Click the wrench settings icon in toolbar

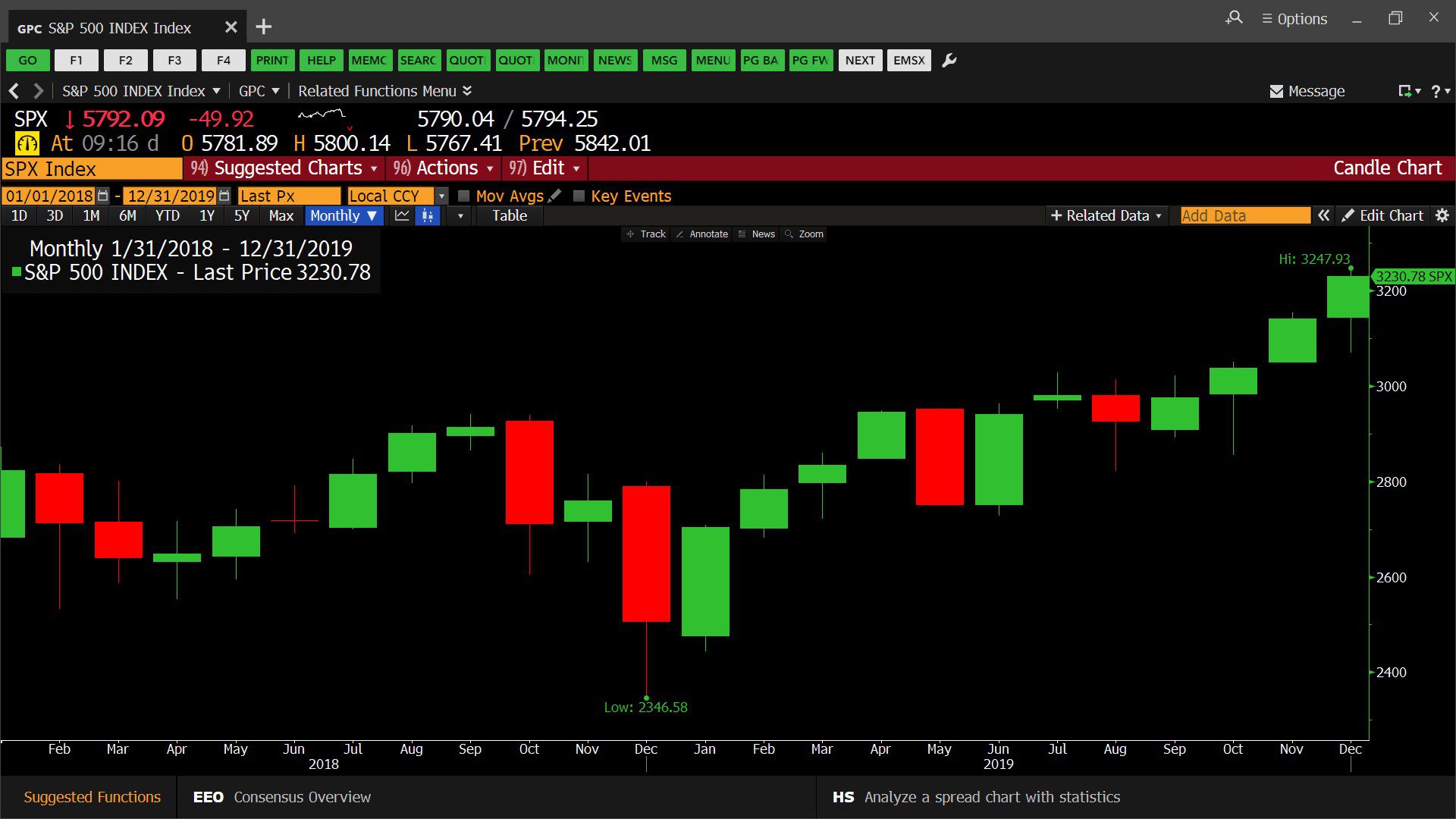(x=949, y=61)
